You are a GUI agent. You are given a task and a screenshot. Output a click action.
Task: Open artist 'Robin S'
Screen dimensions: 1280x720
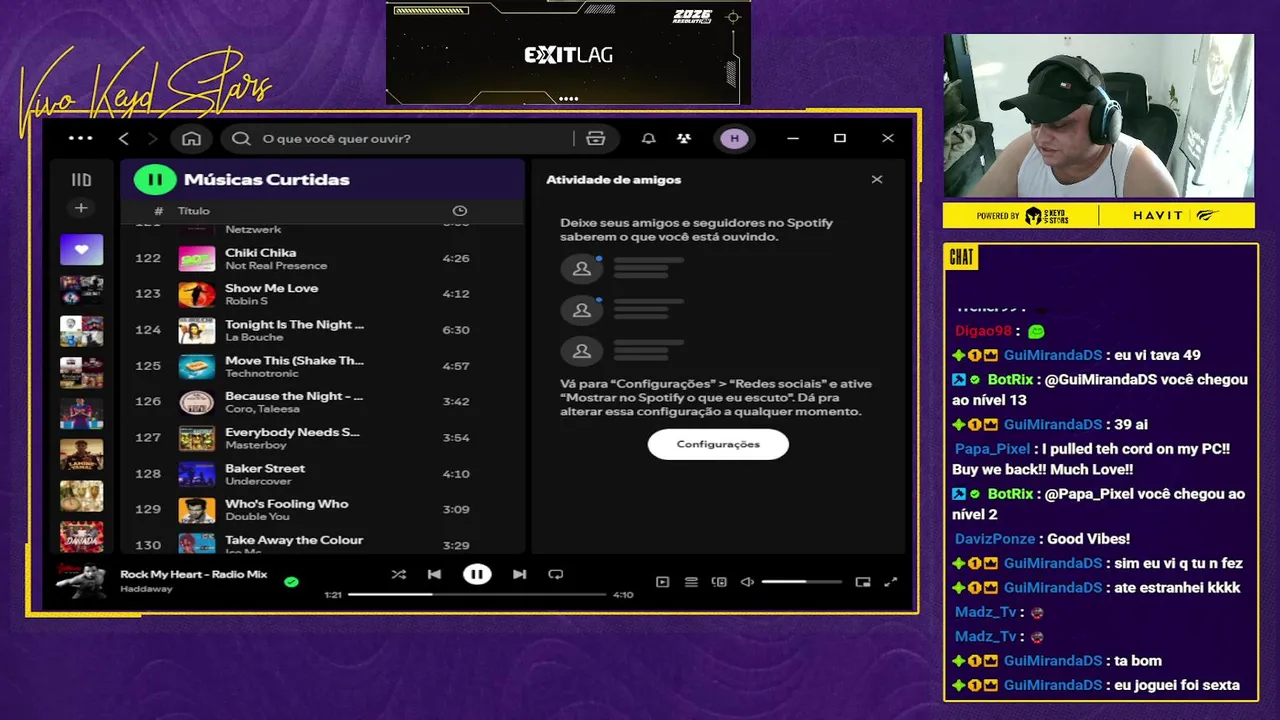coord(246,301)
